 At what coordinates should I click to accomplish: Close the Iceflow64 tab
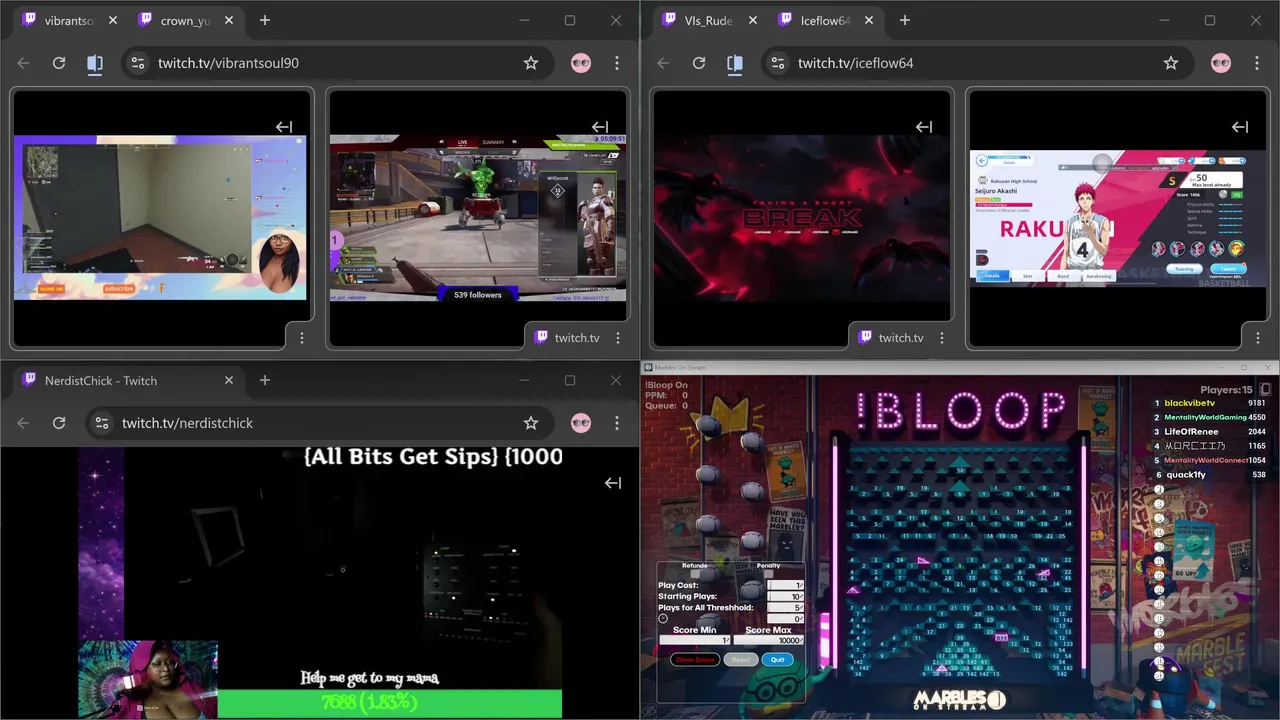pyautogui.click(x=869, y=20)
